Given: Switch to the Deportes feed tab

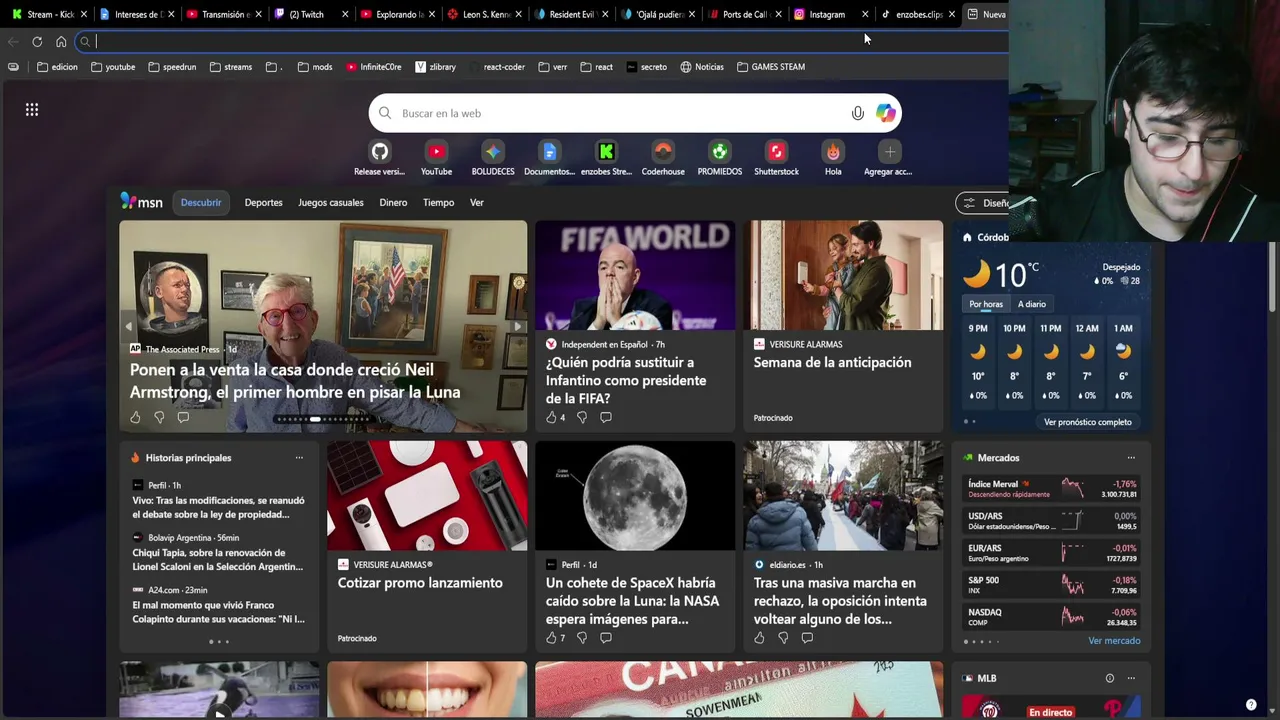Looking at the screenshot, I should click(x=264, y=203).
